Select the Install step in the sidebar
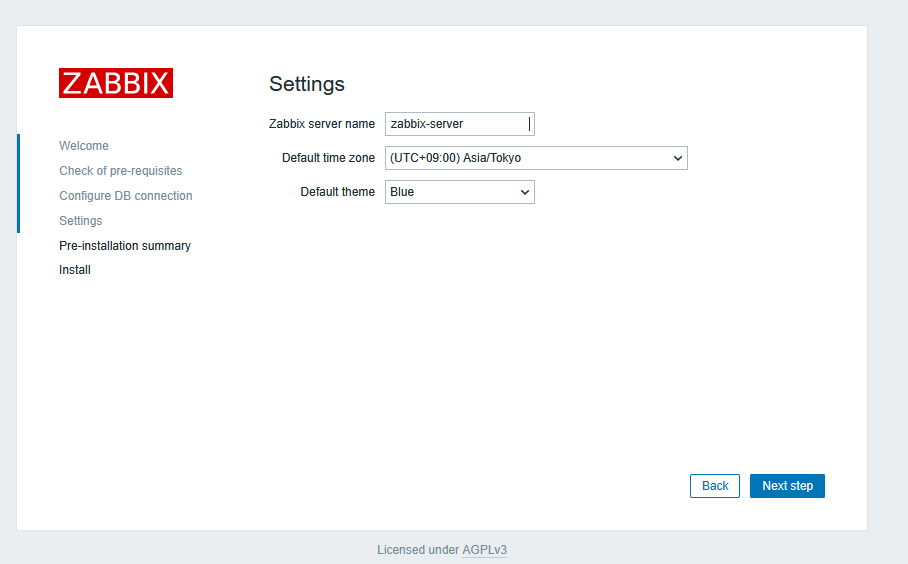 [x=75, y=270]
